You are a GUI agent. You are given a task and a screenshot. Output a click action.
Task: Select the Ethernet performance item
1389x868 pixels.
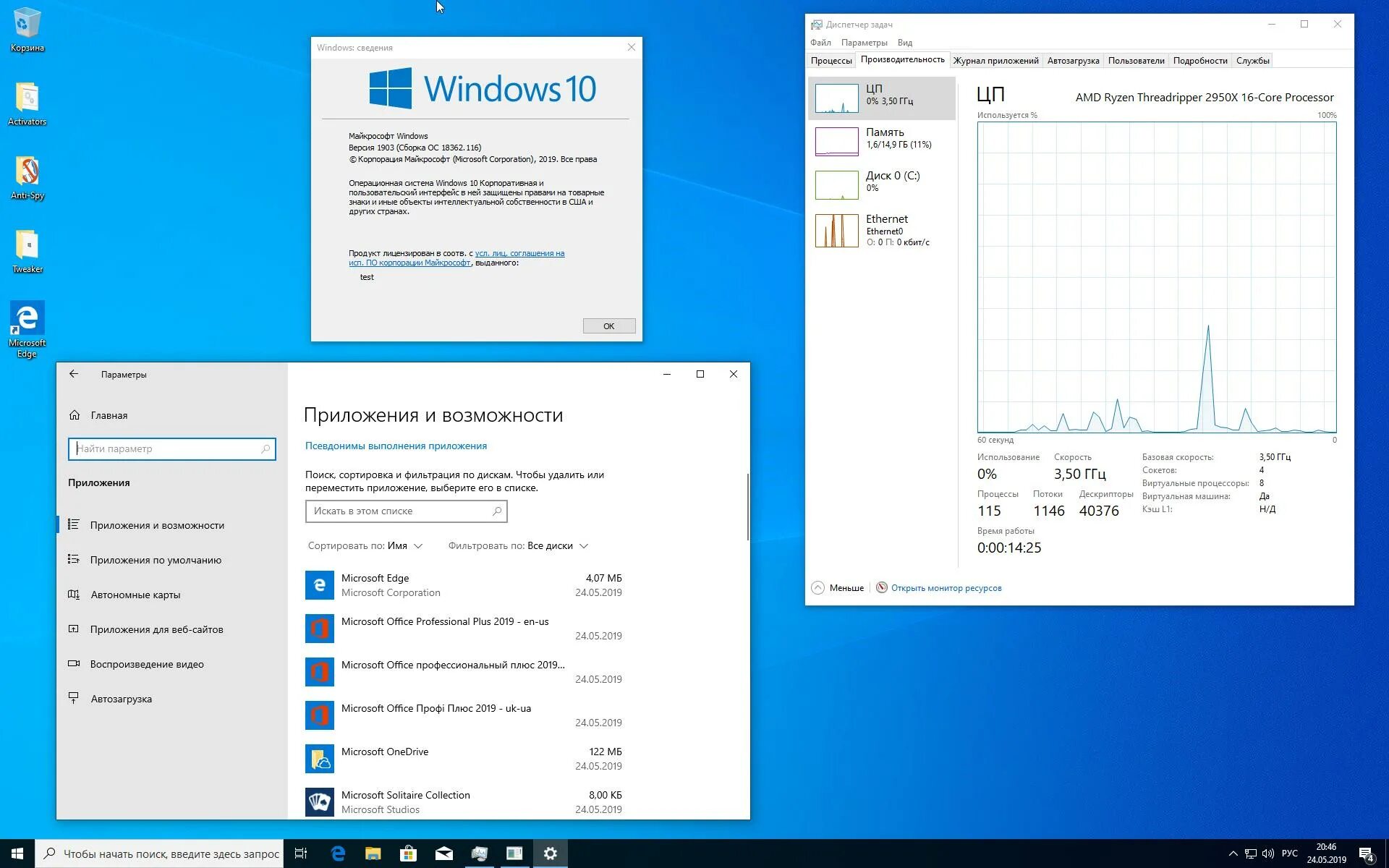click(881, 230)
